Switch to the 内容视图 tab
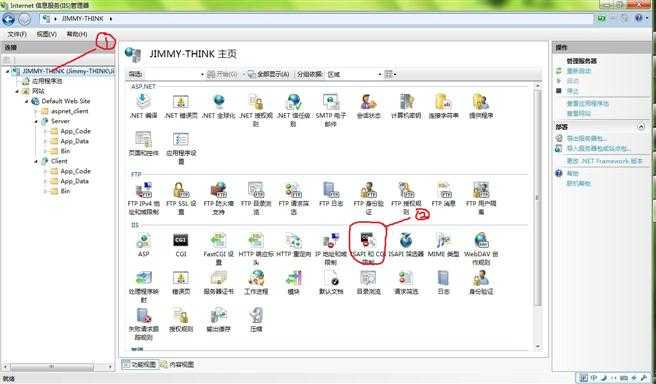The width and height of the screenshot is (656, 384). click(177, 364)
